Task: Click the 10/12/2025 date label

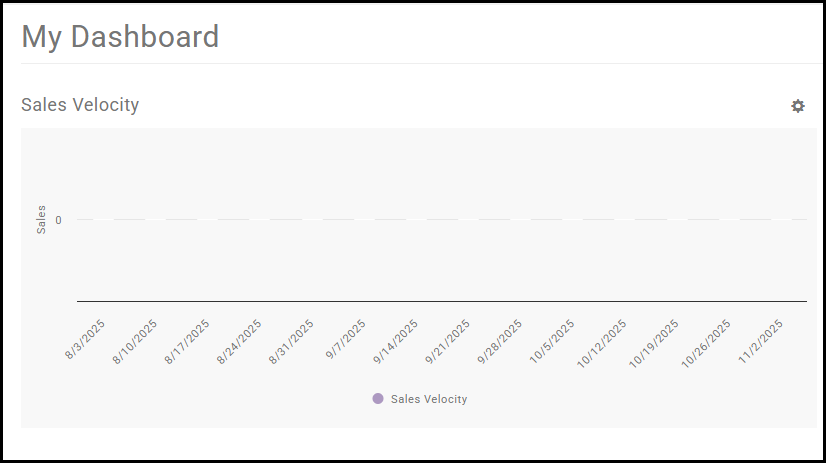Action: point(601,343)
